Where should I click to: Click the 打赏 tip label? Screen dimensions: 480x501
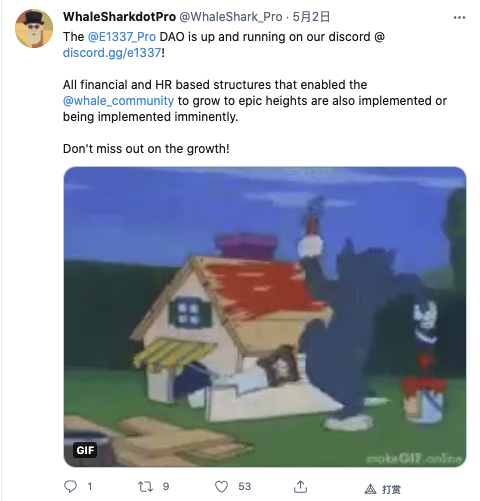pyautogui.click(x=391, y=489)
